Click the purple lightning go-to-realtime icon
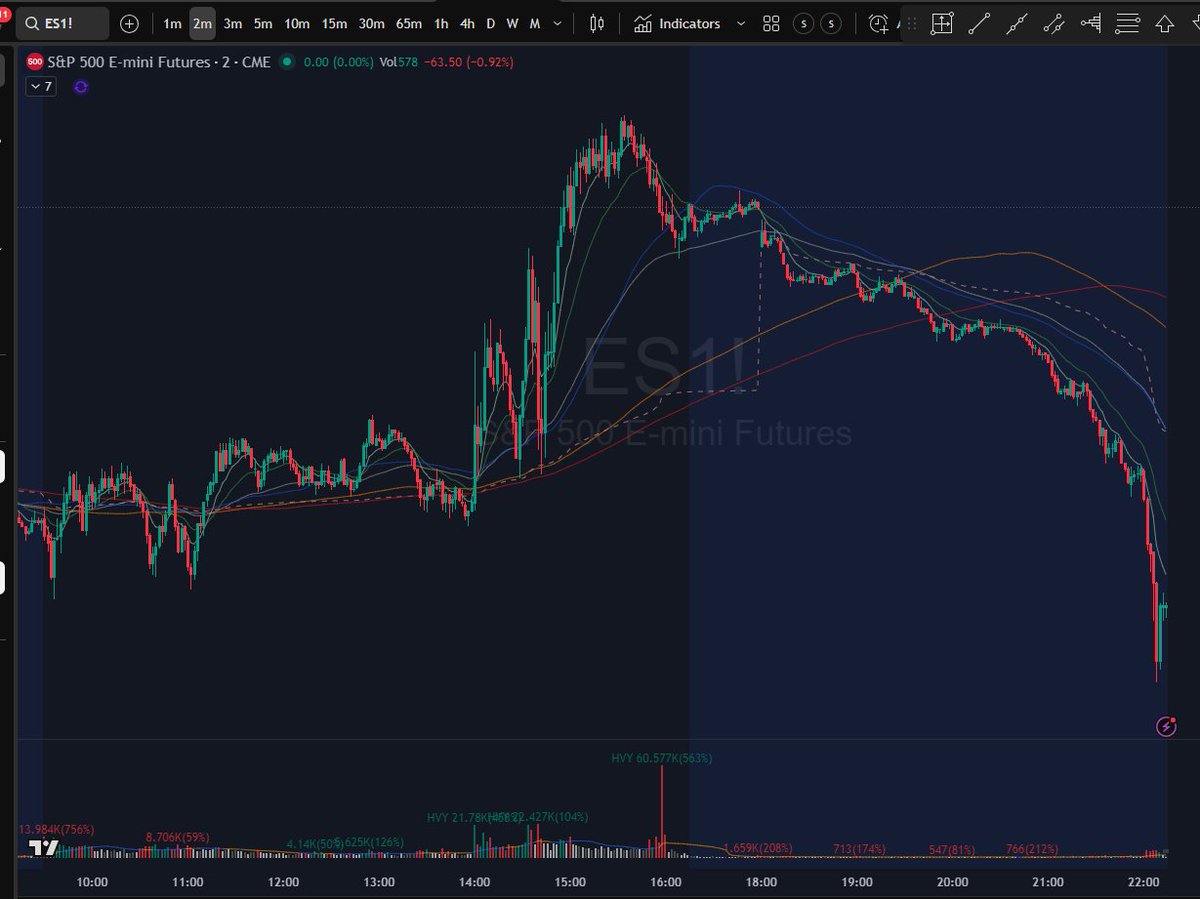Viewport: 1200px width, 899px height. pos(1166,727)
